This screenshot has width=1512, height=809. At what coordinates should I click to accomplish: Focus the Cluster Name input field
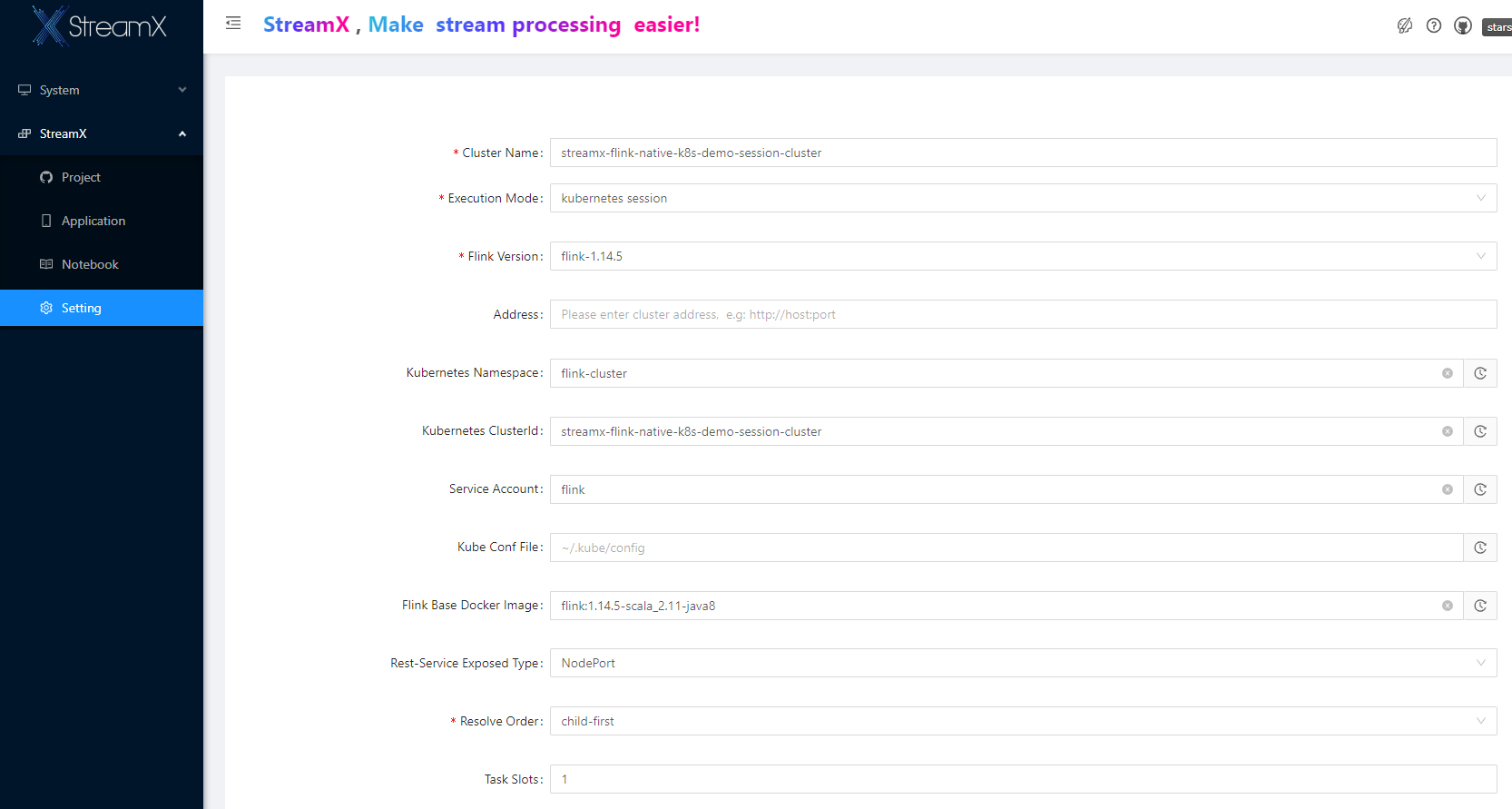1023,153
